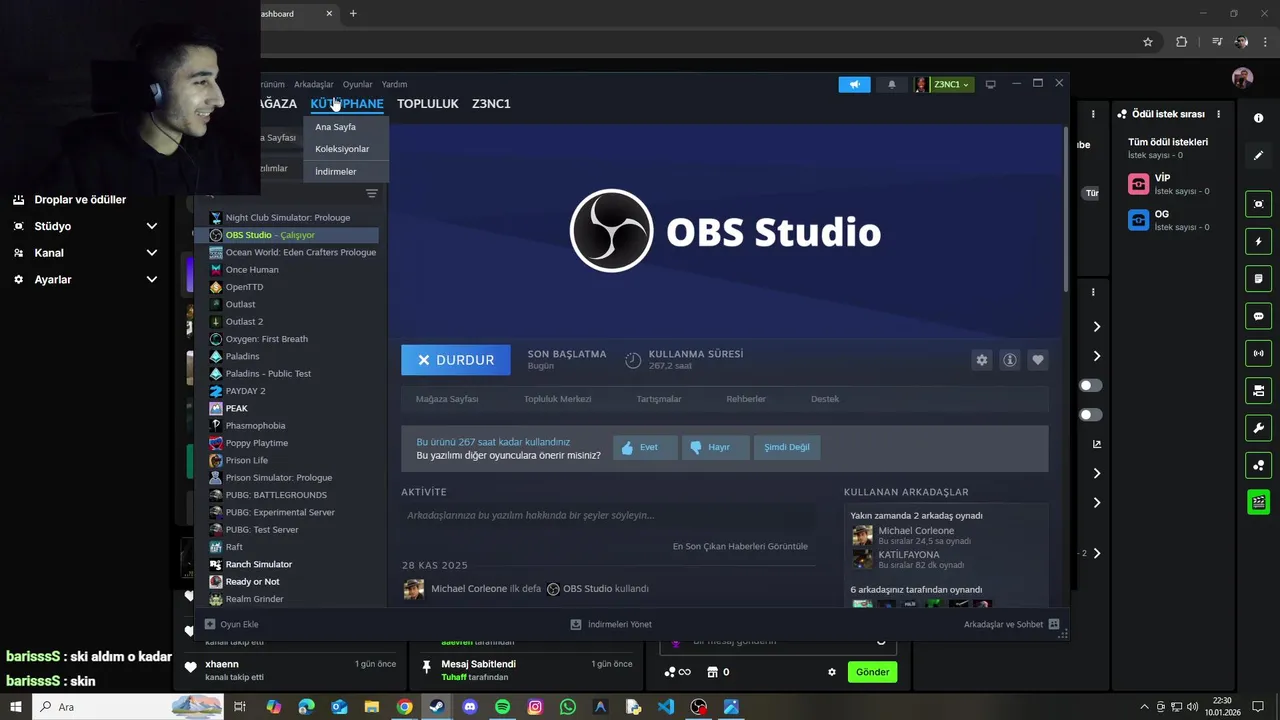Select Phasmophobia in library list

[x=255, y=426]
